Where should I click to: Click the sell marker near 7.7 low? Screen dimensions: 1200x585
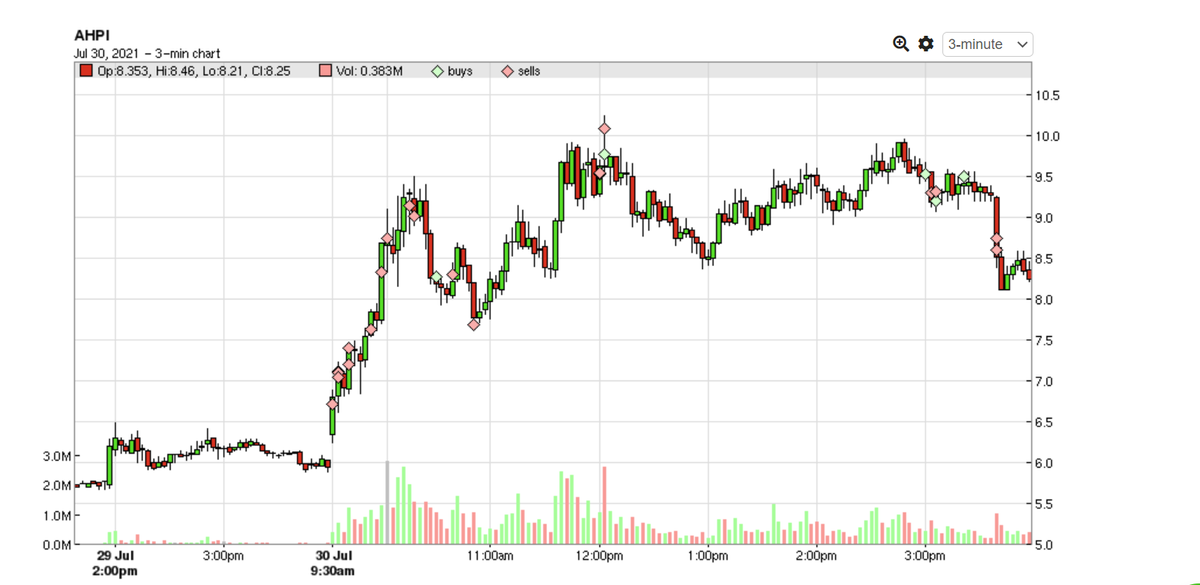[474, 324]
